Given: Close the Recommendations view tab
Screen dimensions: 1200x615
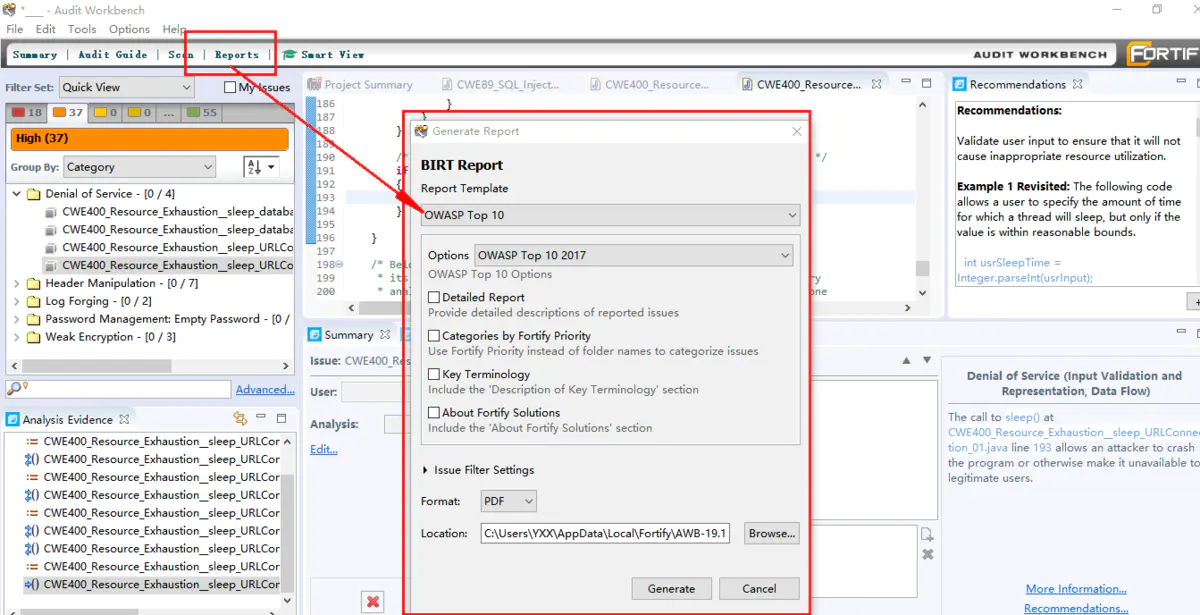Looking at the screenshot, I should (1077, 85).
